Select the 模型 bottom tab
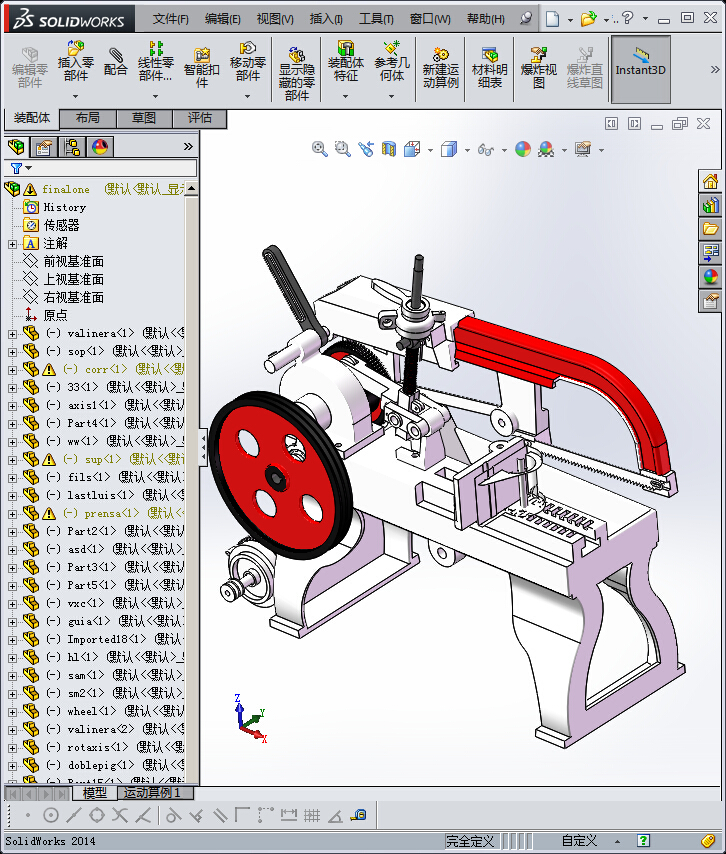726x854 pixels. [x=95, y=792]
